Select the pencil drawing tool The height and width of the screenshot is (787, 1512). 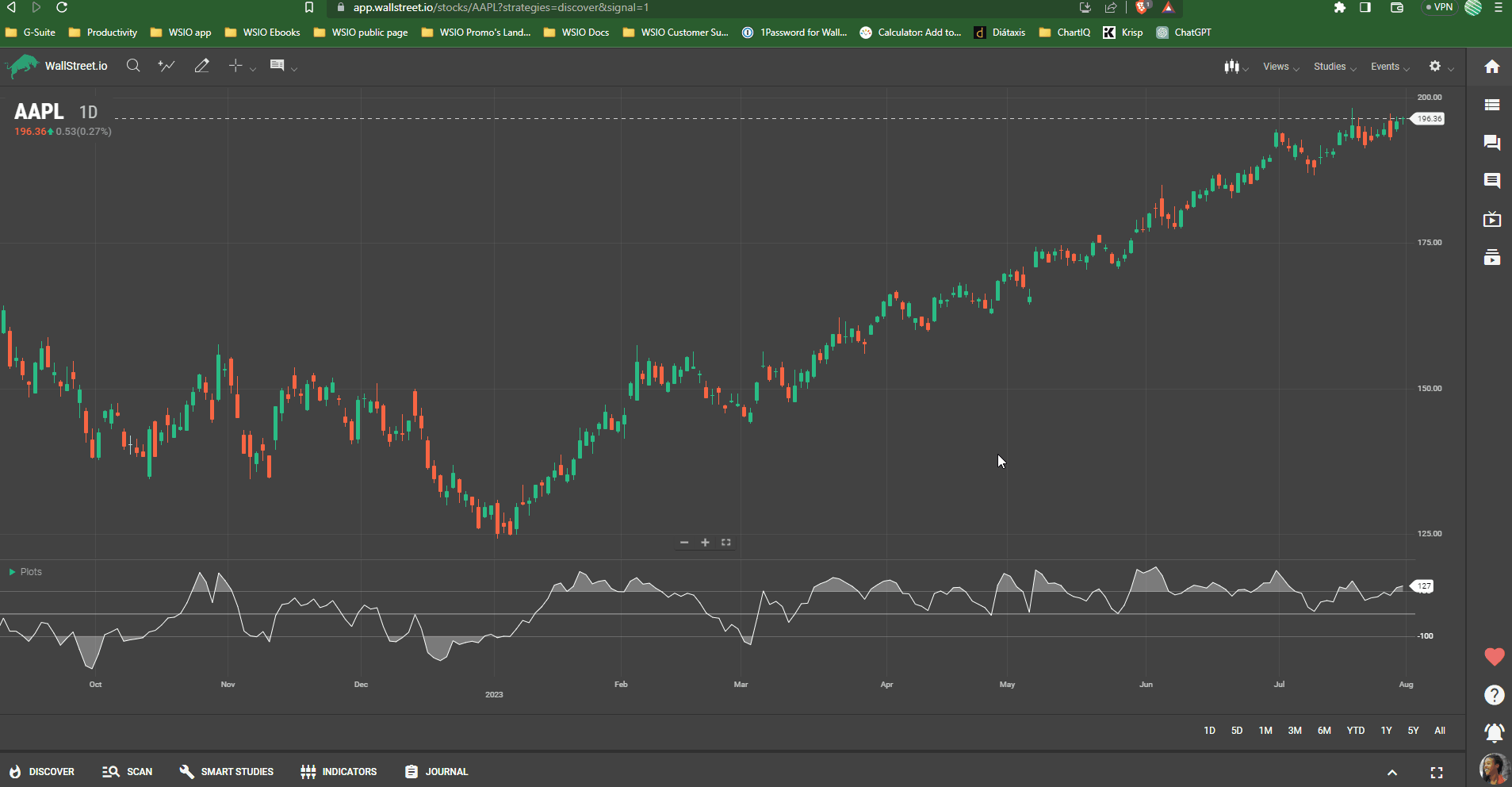point(201,66)
